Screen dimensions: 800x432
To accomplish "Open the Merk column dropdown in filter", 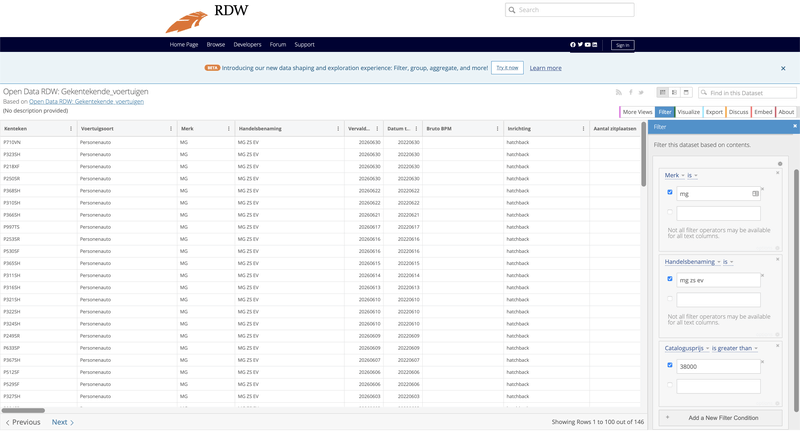I will [674, 175].
